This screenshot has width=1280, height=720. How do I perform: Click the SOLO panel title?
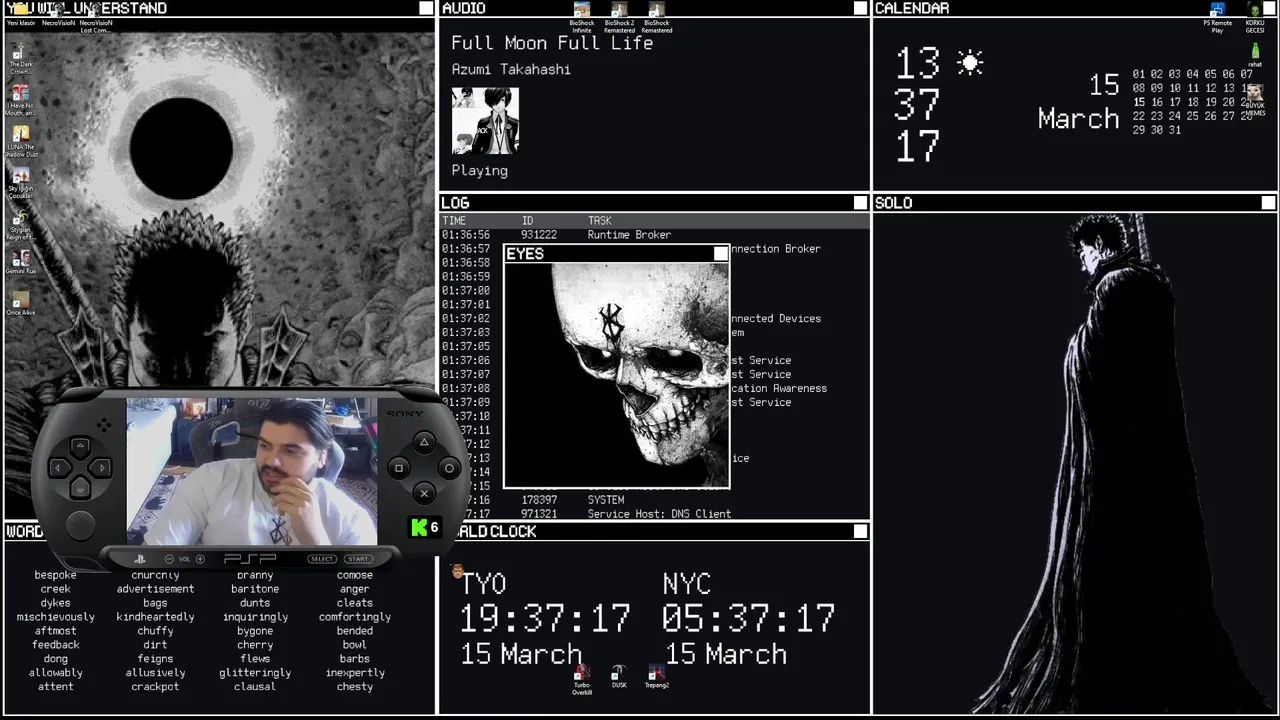coord(894,203)
